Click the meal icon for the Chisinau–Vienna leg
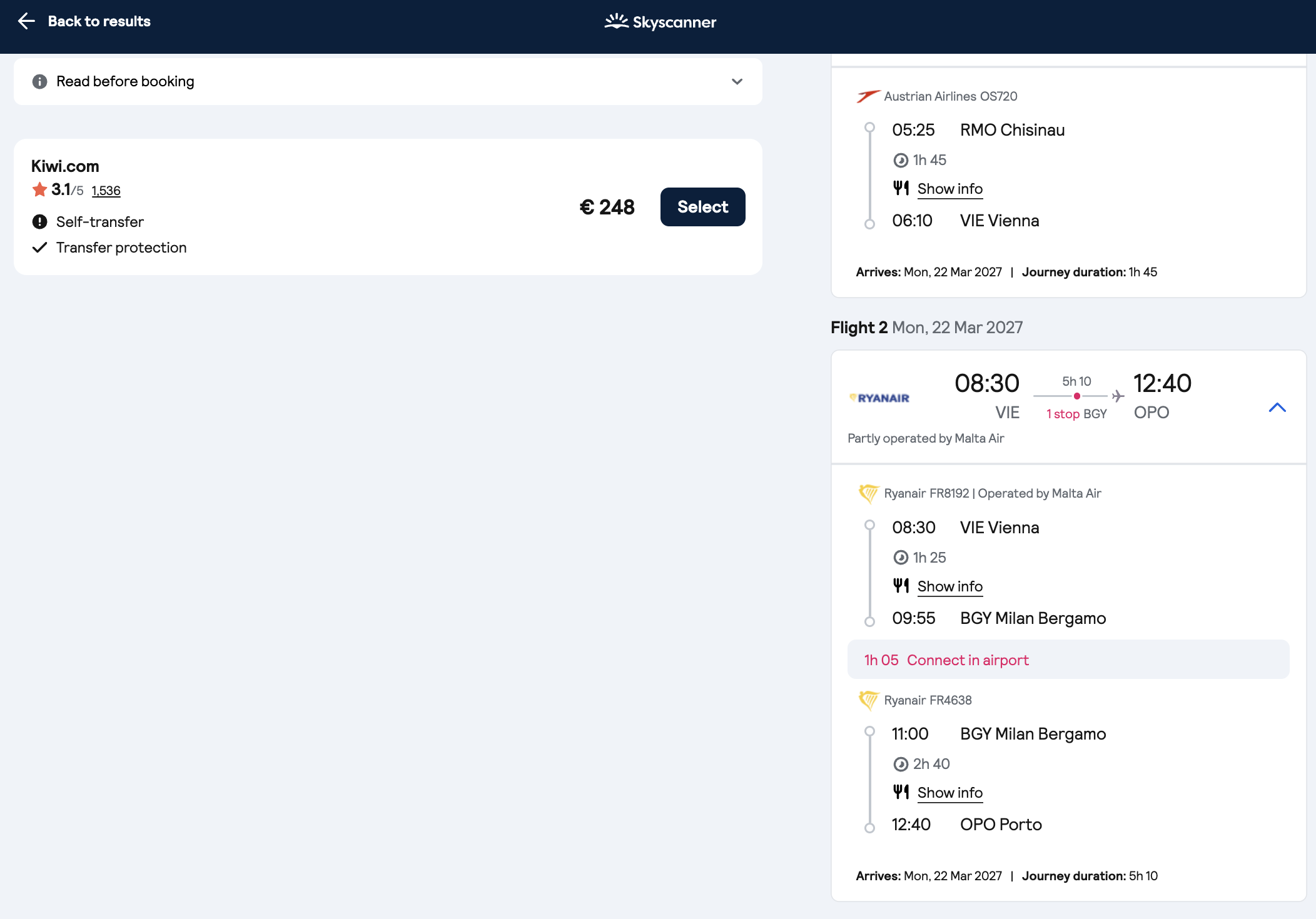Image resolution: width=1316 pixels, height=919 pixels. click(x=901, y=188)
